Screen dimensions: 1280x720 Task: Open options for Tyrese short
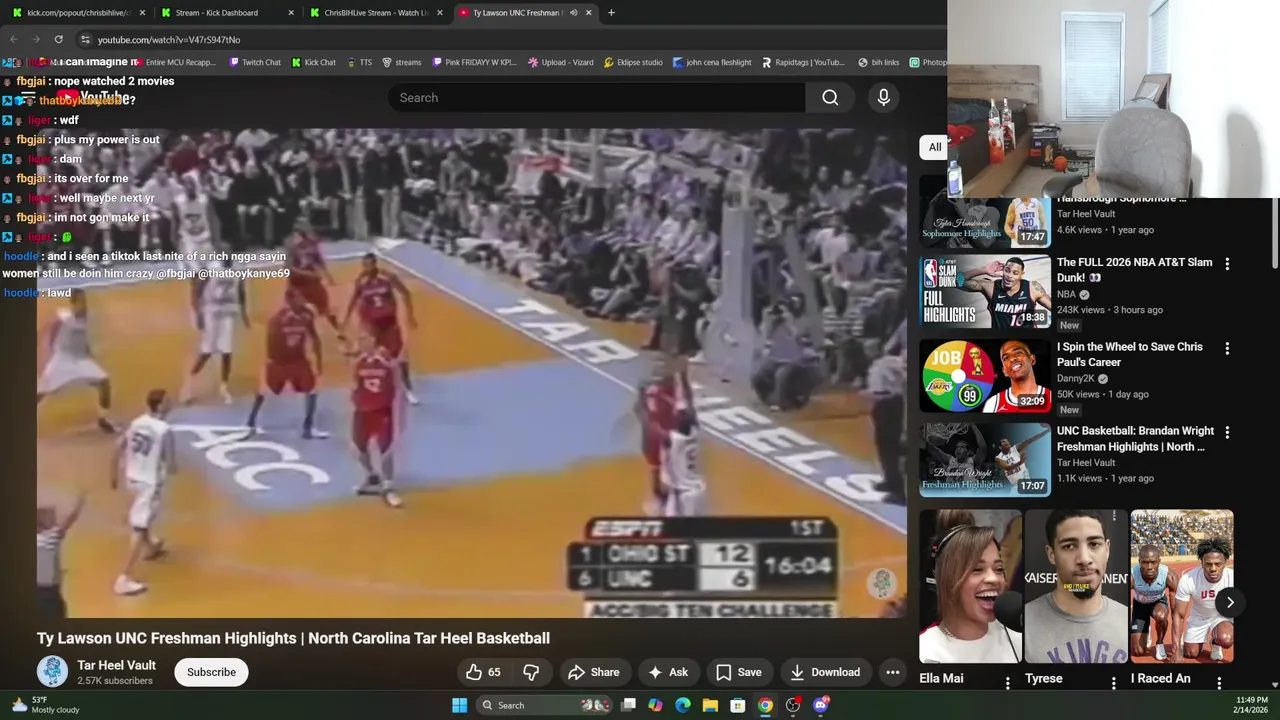click(1113, 682)
